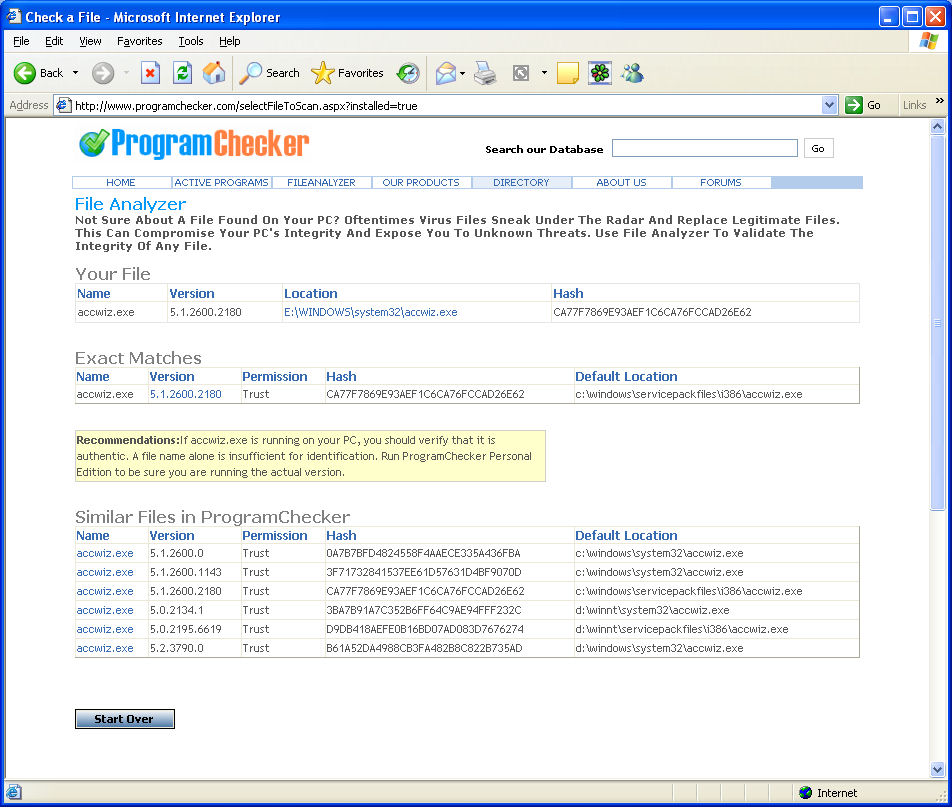952x808 pixels.
Task: Click the File Analyzer heading
Action: click(x=130, y=205)
